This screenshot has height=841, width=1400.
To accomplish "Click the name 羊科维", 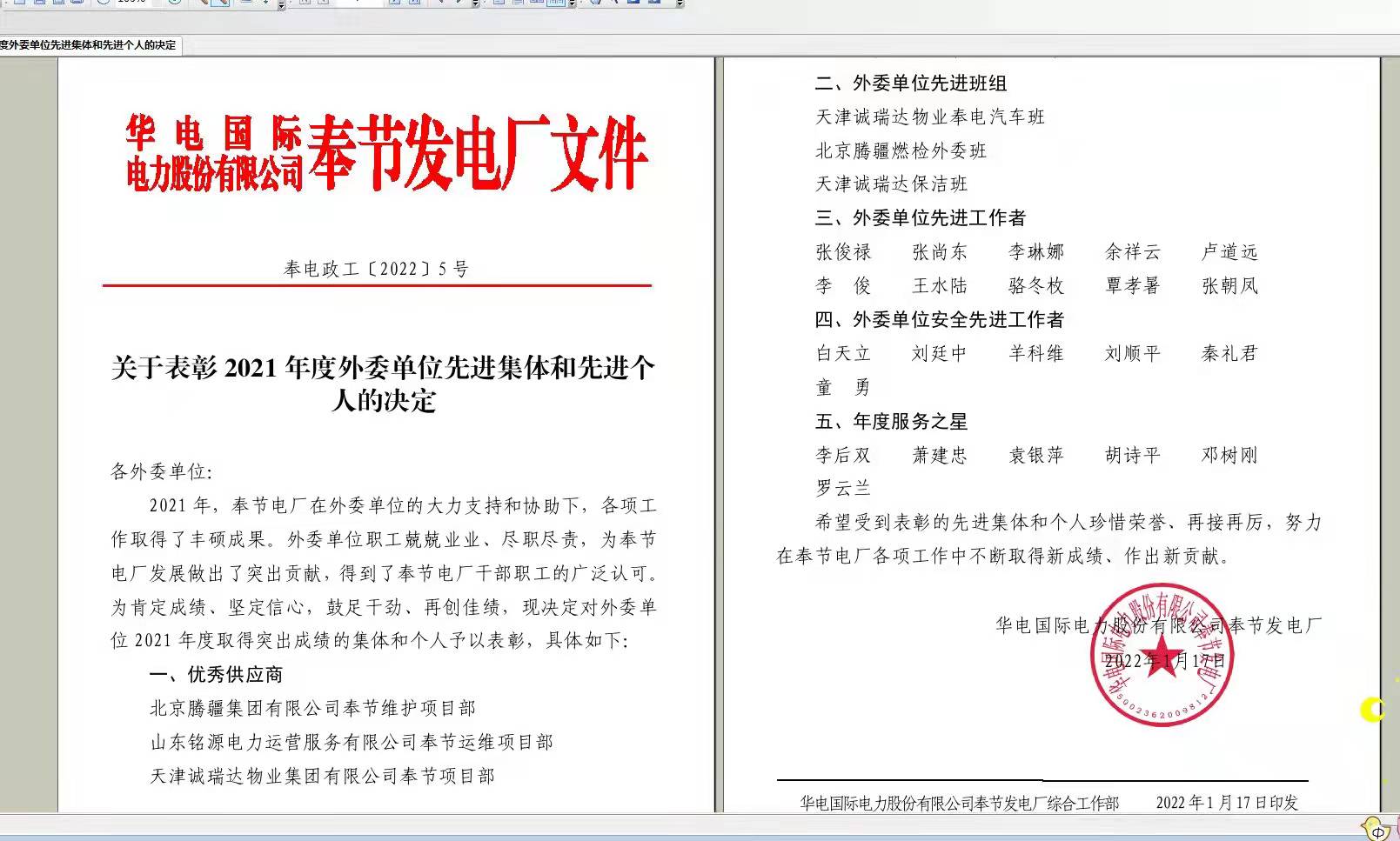I will (x=1036, y=353).
